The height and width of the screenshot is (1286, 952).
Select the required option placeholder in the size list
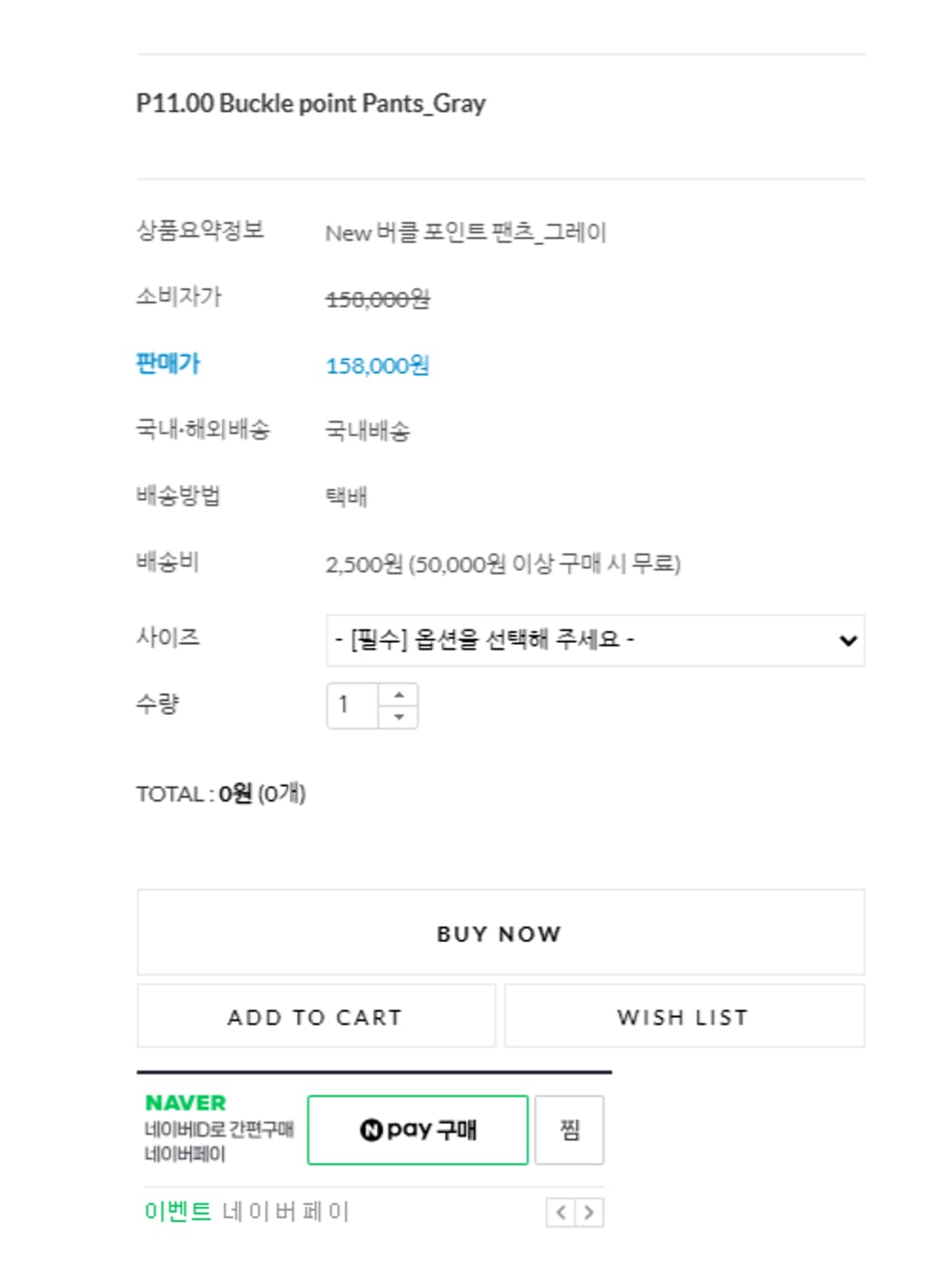(x=484, y=640)
